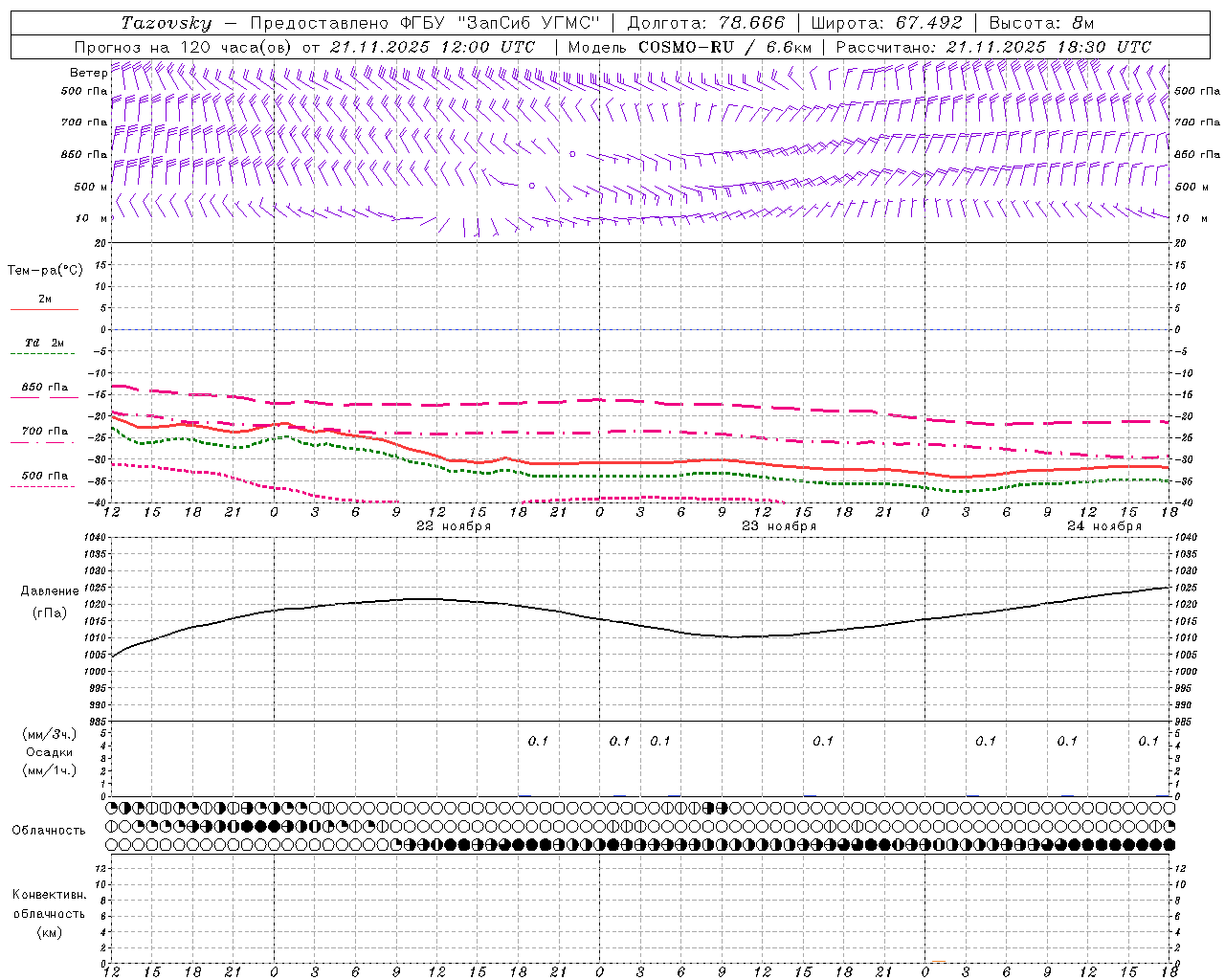Click the Тем-ра(°C) temperature panel label
This screenshot has width=1225, height=980.
click(x=45, y=271)
